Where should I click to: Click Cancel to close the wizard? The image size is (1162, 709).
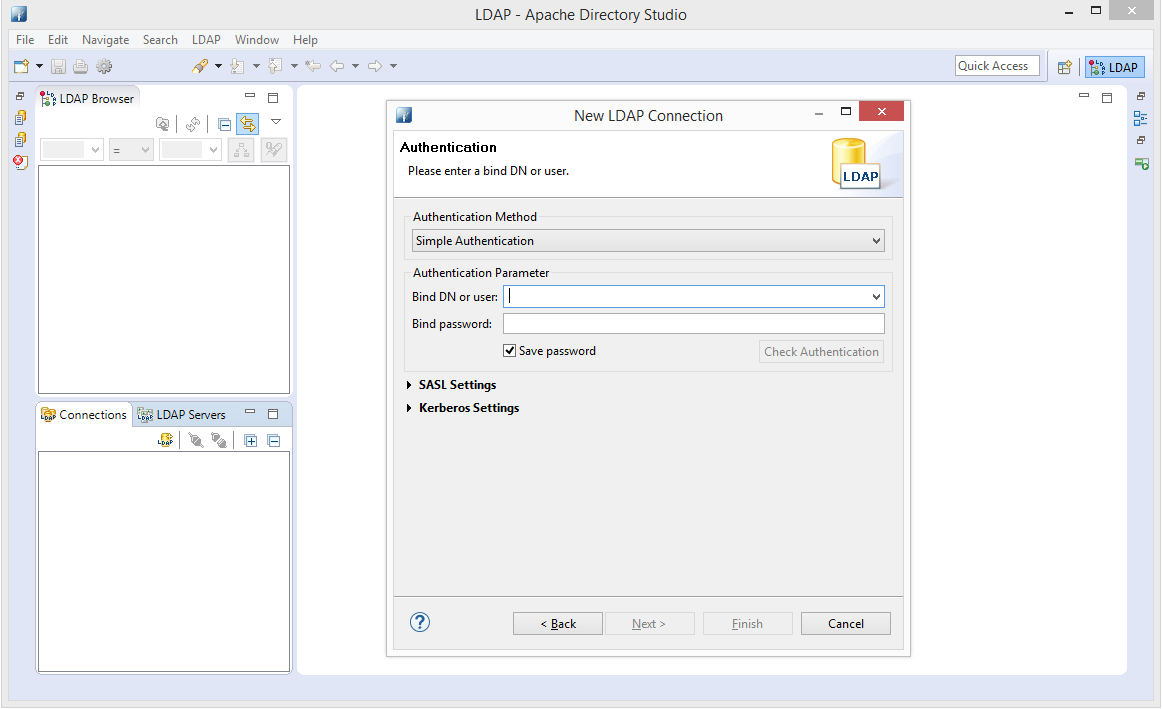(845, 624)
